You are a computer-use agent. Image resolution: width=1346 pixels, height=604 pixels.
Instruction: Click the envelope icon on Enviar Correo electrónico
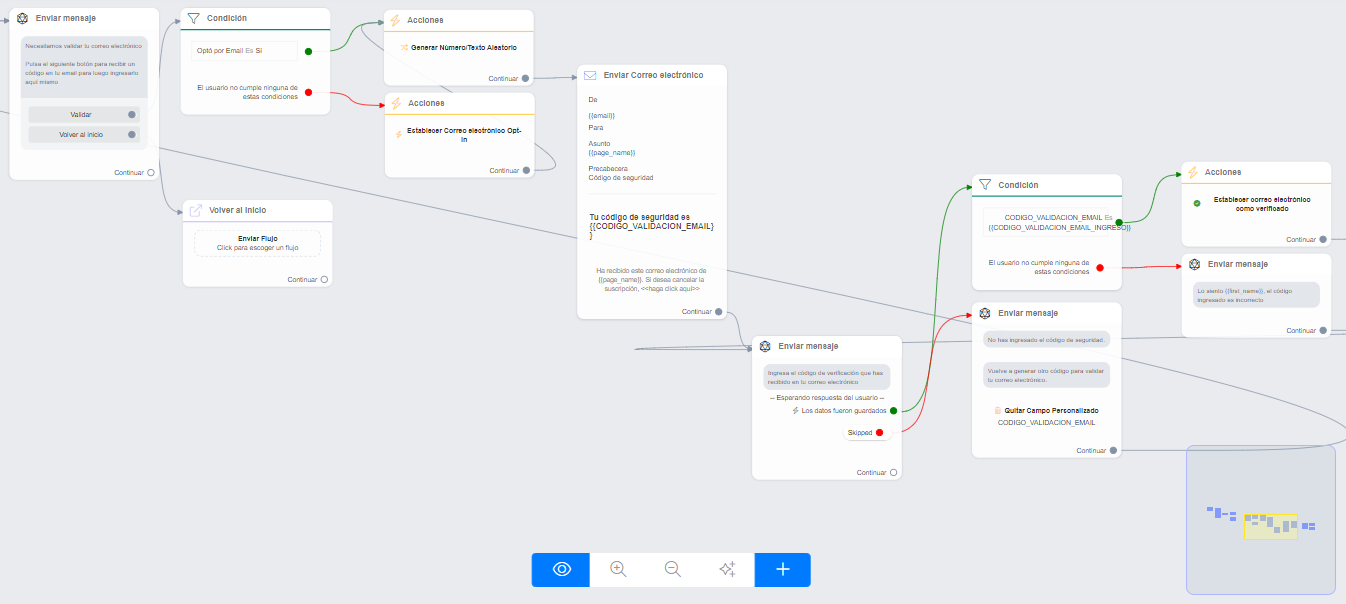click(x=590, y=75)
